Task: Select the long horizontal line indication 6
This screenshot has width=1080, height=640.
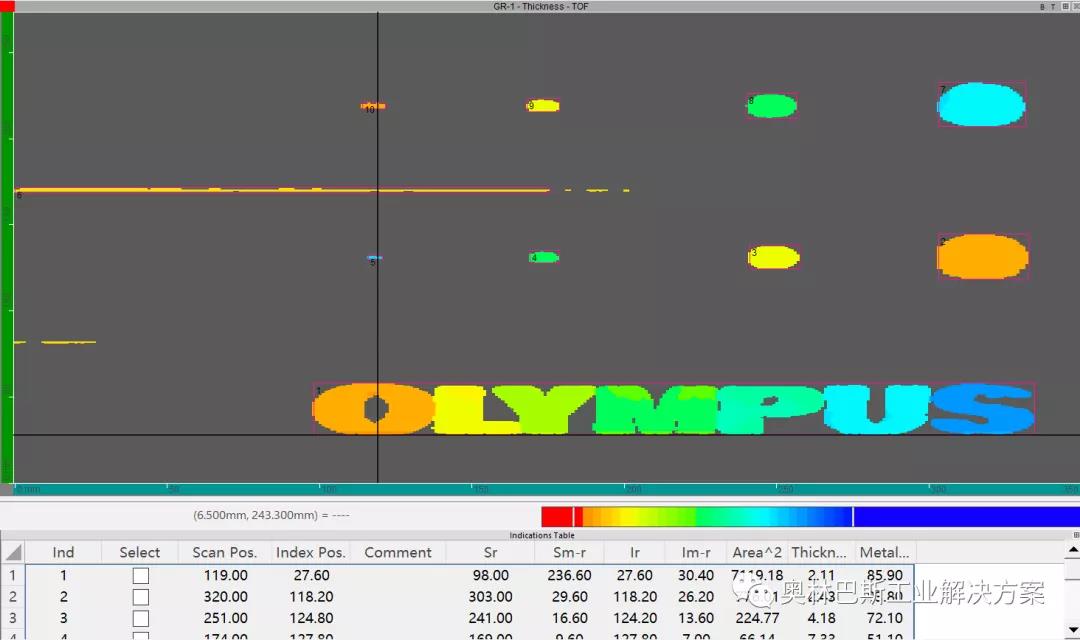Action: click(x=282, y=189)
